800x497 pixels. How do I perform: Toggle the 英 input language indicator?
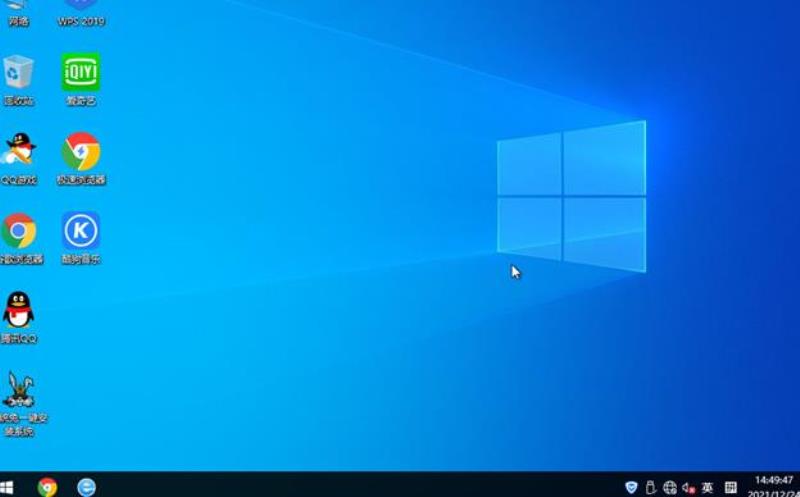pos(707,488)
